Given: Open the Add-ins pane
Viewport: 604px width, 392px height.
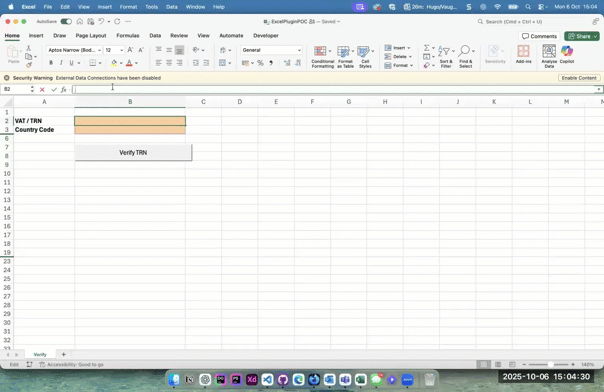Looking at the screenshot, I should click(x=523, y=54).
